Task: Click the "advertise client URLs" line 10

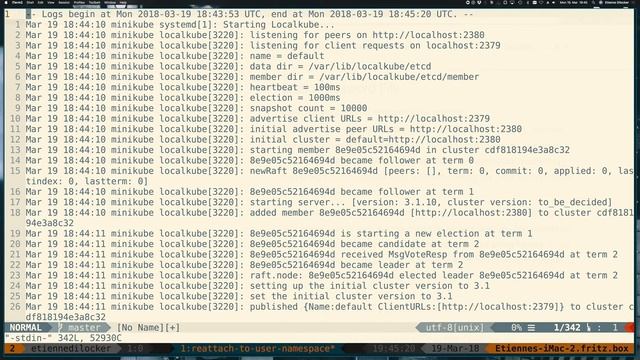Action: tap(258, 119)
